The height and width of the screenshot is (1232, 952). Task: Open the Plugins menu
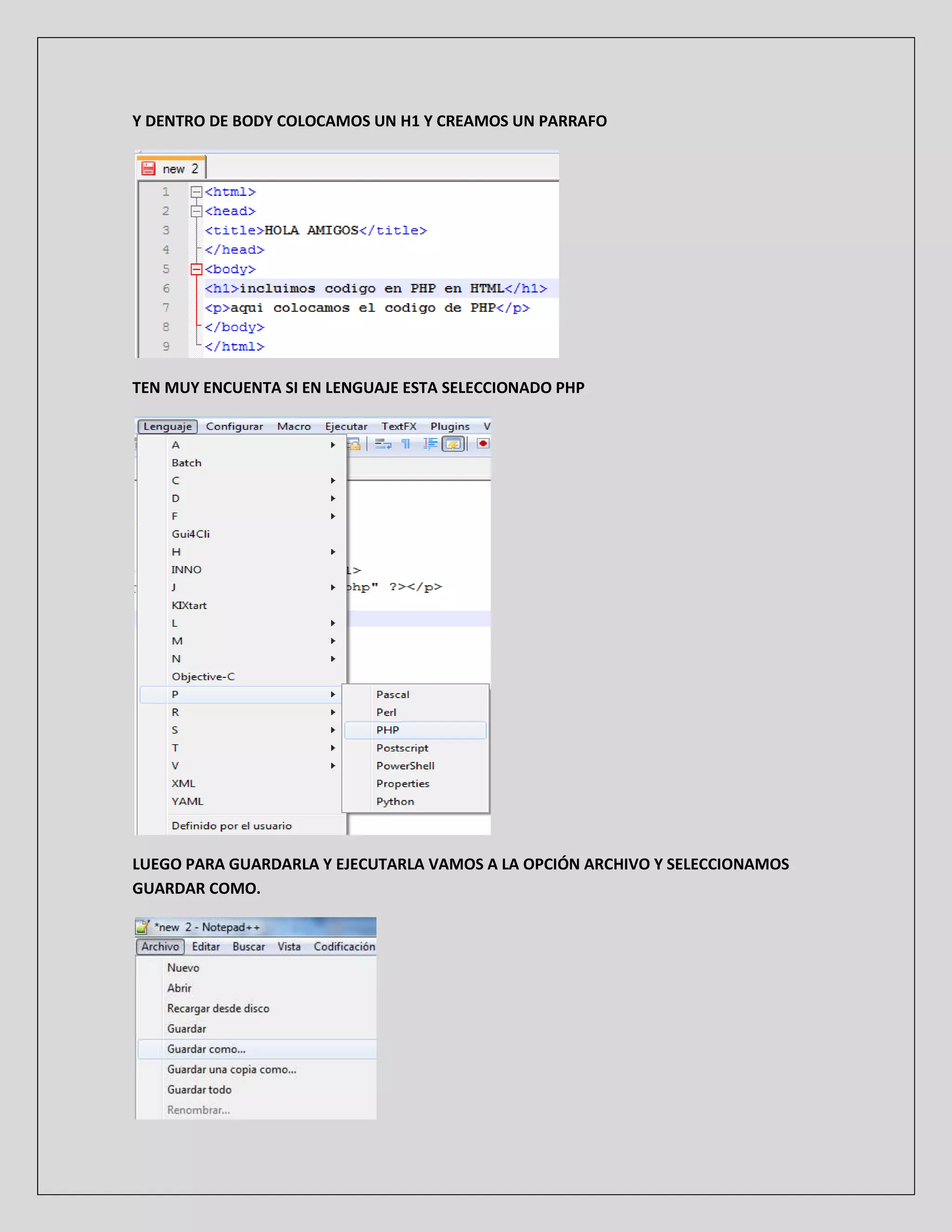click(450, 426)
